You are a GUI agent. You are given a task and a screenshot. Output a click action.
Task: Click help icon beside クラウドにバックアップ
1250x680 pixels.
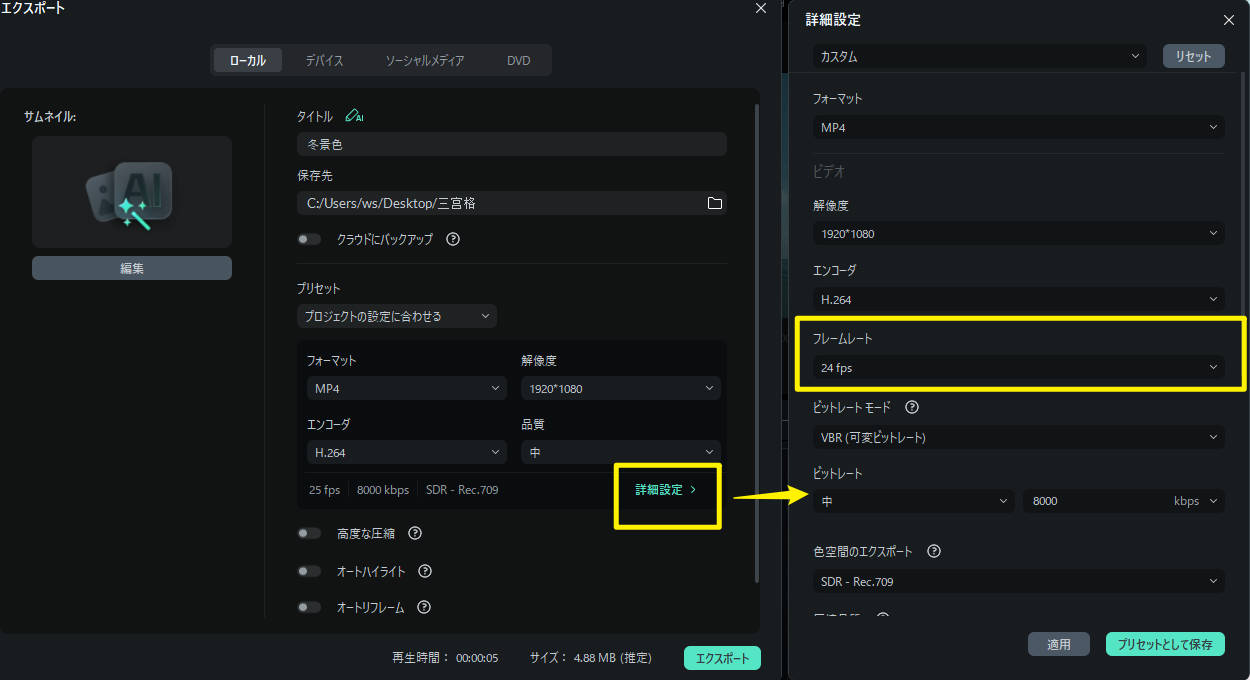452,239
